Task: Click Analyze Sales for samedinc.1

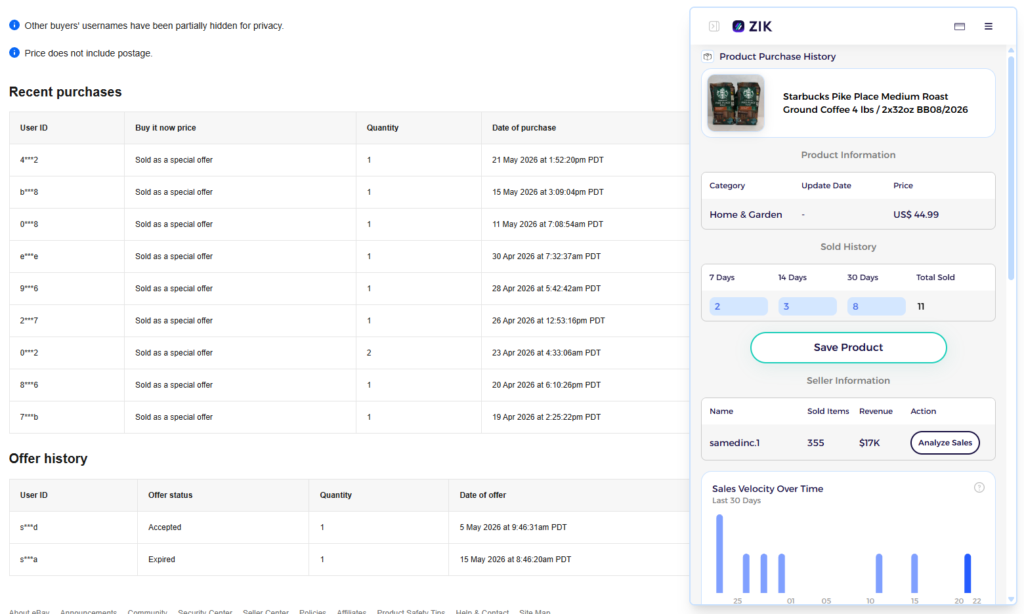Action: pos(945,442)
